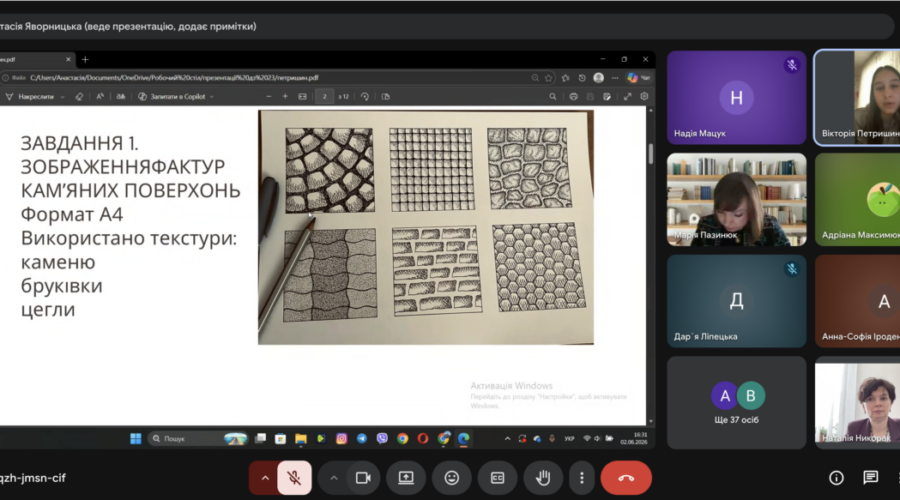The image size is (900, 500).
Task: Click the Read aloud icon in PDF toolbar
Action: pos(121,96)
